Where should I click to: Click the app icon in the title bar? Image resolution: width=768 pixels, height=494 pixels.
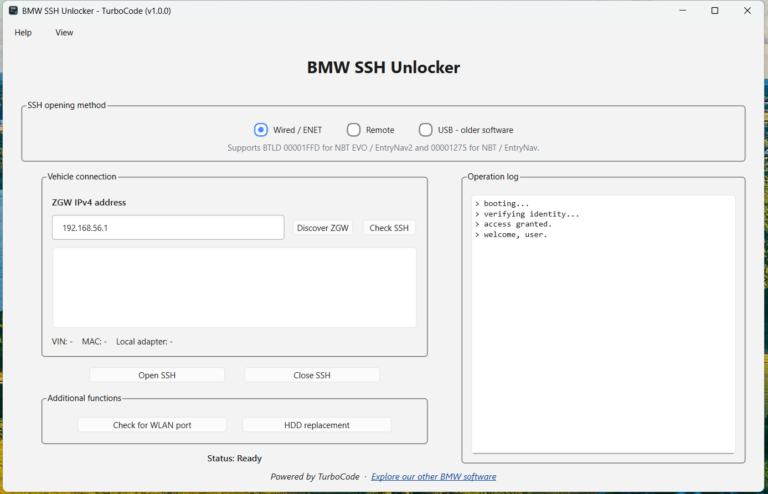tap(13, 10)
